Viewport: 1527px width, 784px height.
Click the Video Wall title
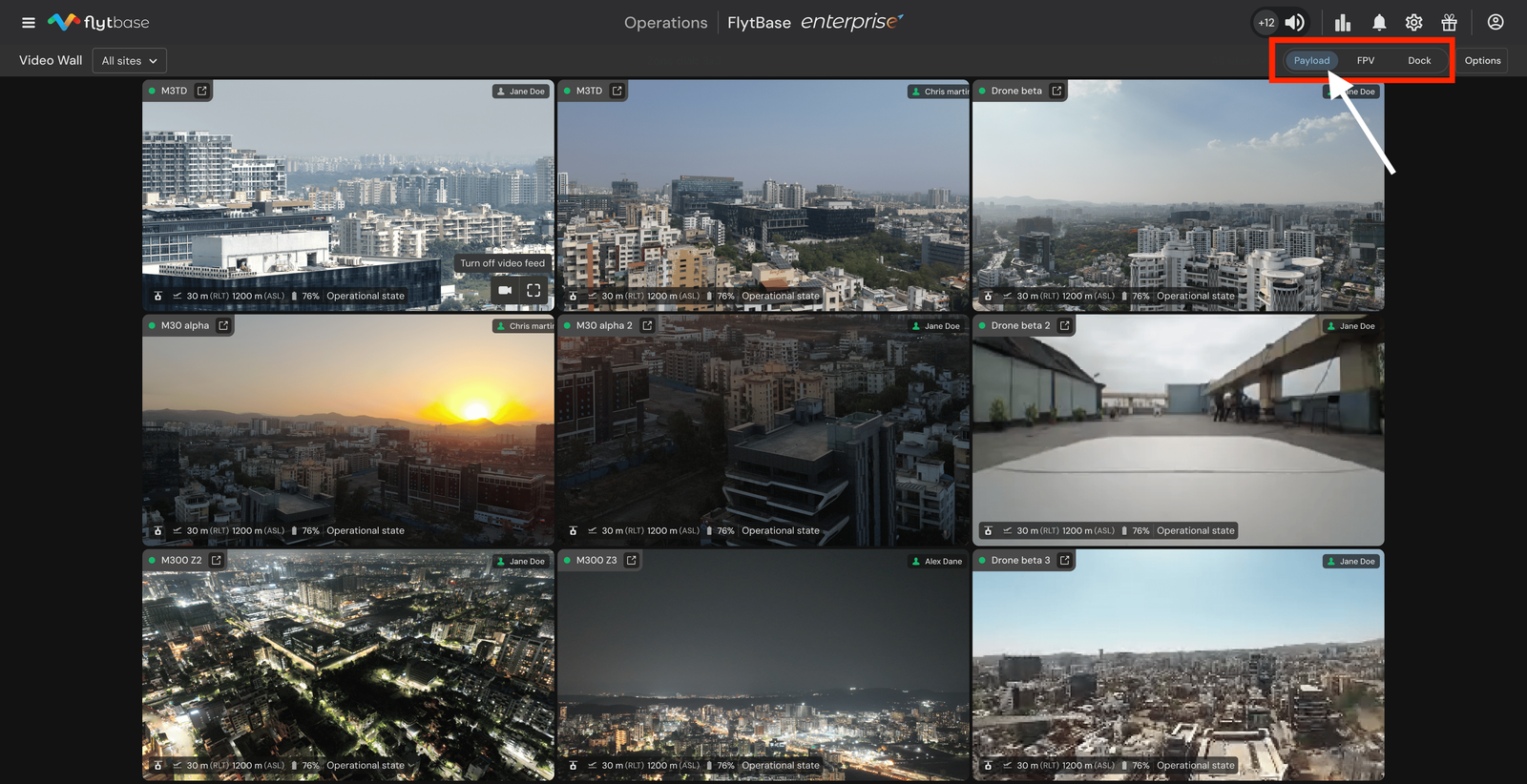[51, 60]
